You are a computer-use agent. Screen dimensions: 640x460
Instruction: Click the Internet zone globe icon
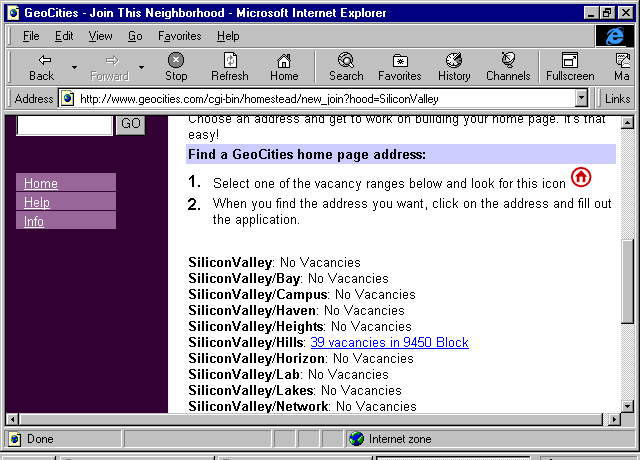click(356, 439)
